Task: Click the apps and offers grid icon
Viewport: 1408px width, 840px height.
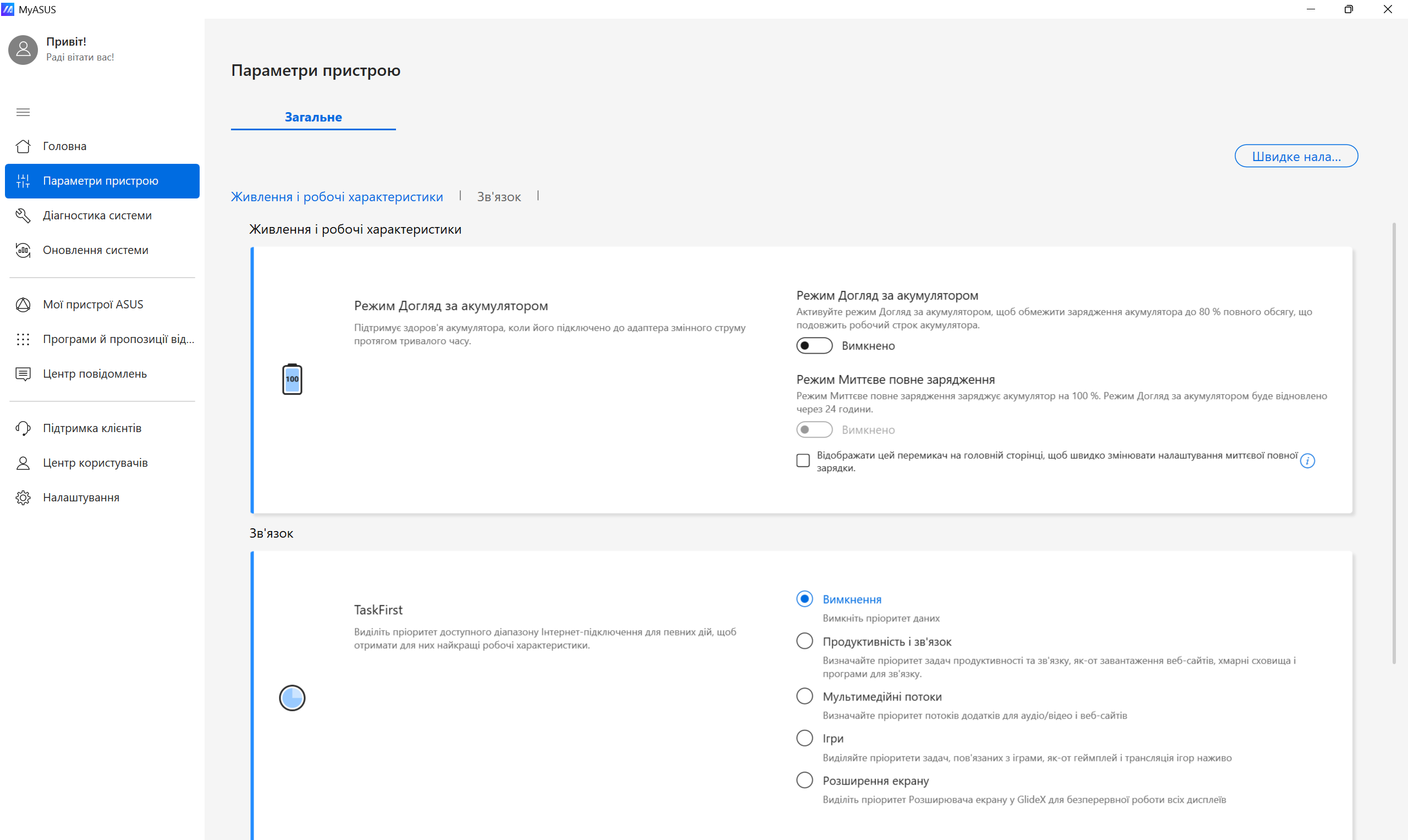Action: coord(23,339)
